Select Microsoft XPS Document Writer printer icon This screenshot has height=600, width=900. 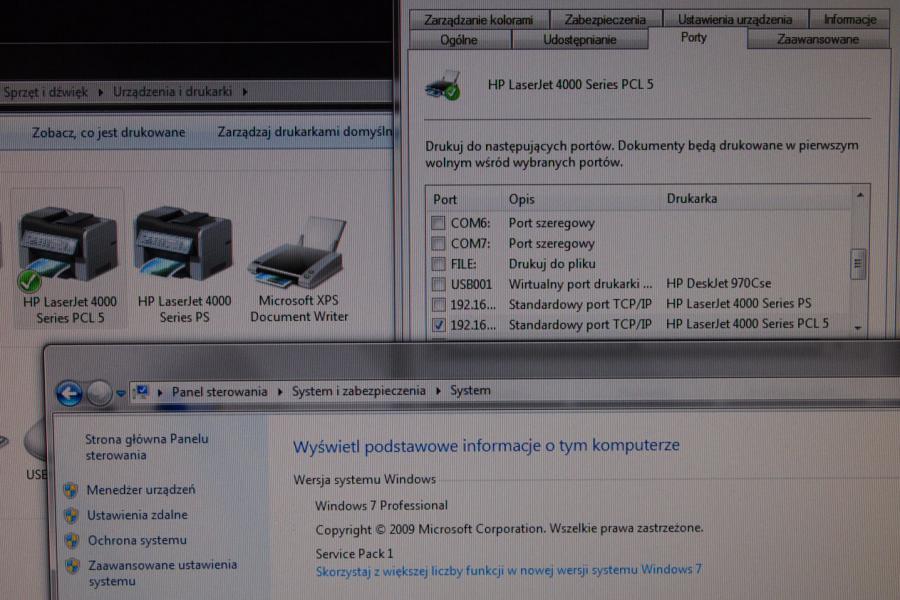pos(298,253)
